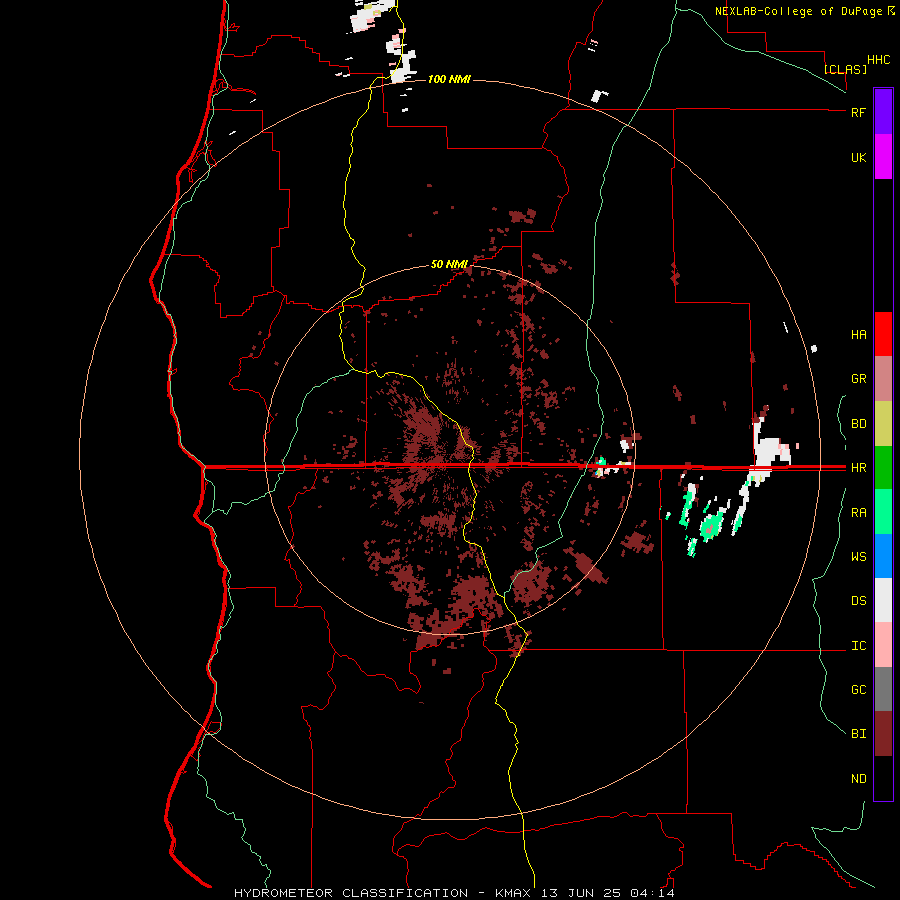Click the red HA color swatch

click(x=883, y=334)
